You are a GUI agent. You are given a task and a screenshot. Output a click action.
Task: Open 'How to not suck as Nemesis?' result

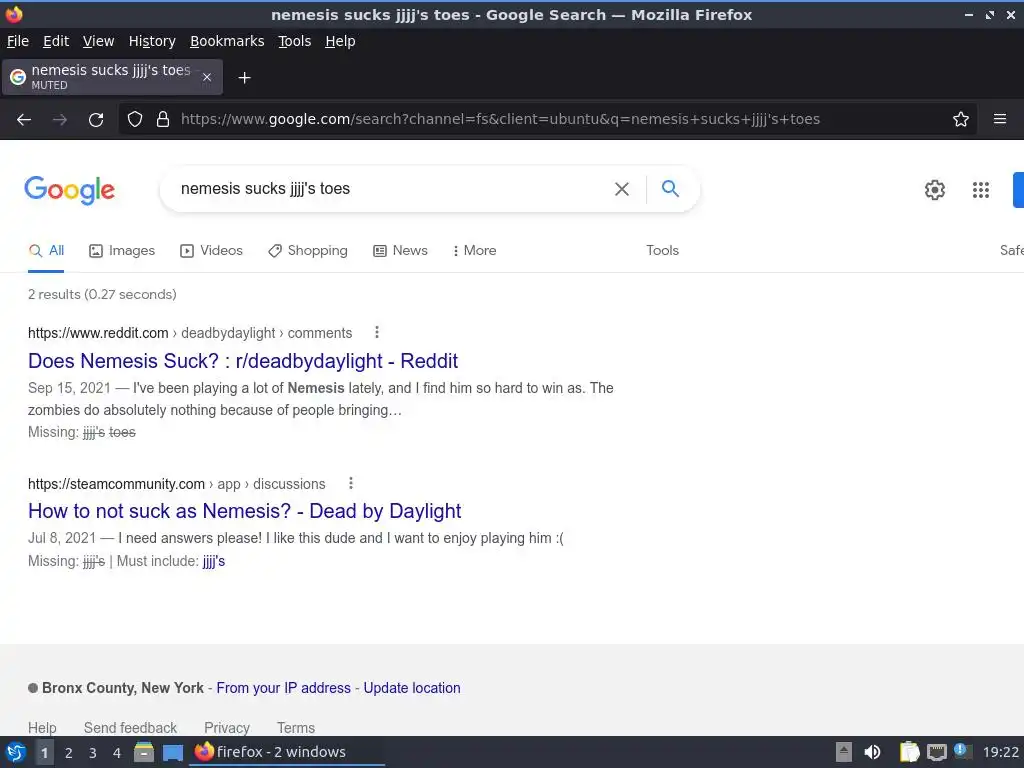click(x=244, y=511)
